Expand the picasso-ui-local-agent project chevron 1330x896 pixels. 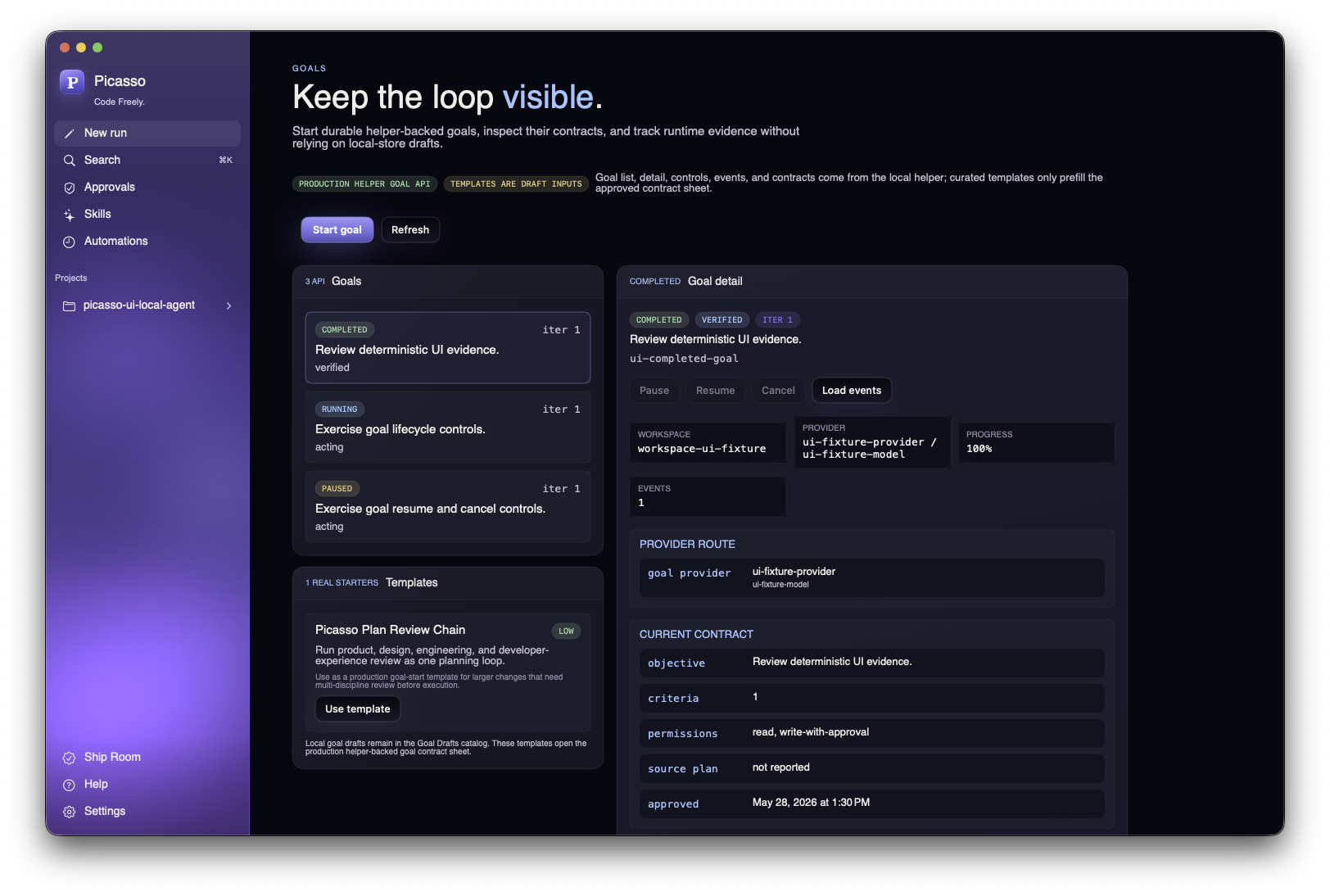coord(228,305)
